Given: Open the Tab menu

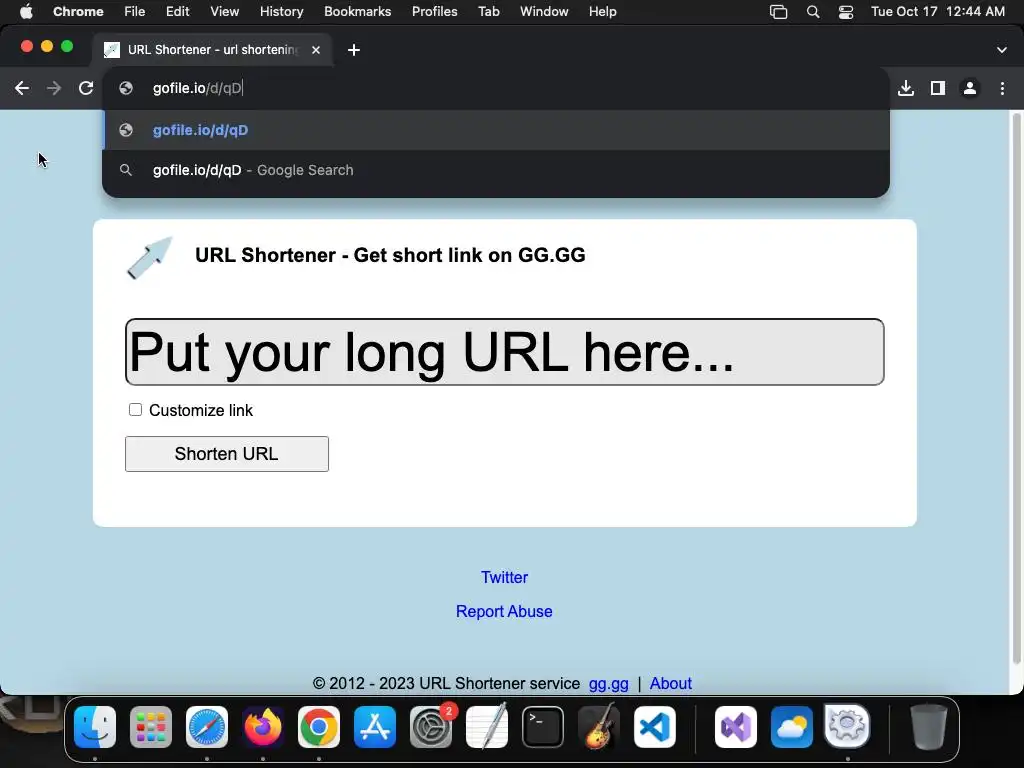Looking at the screenshot, I should point(488,12).
